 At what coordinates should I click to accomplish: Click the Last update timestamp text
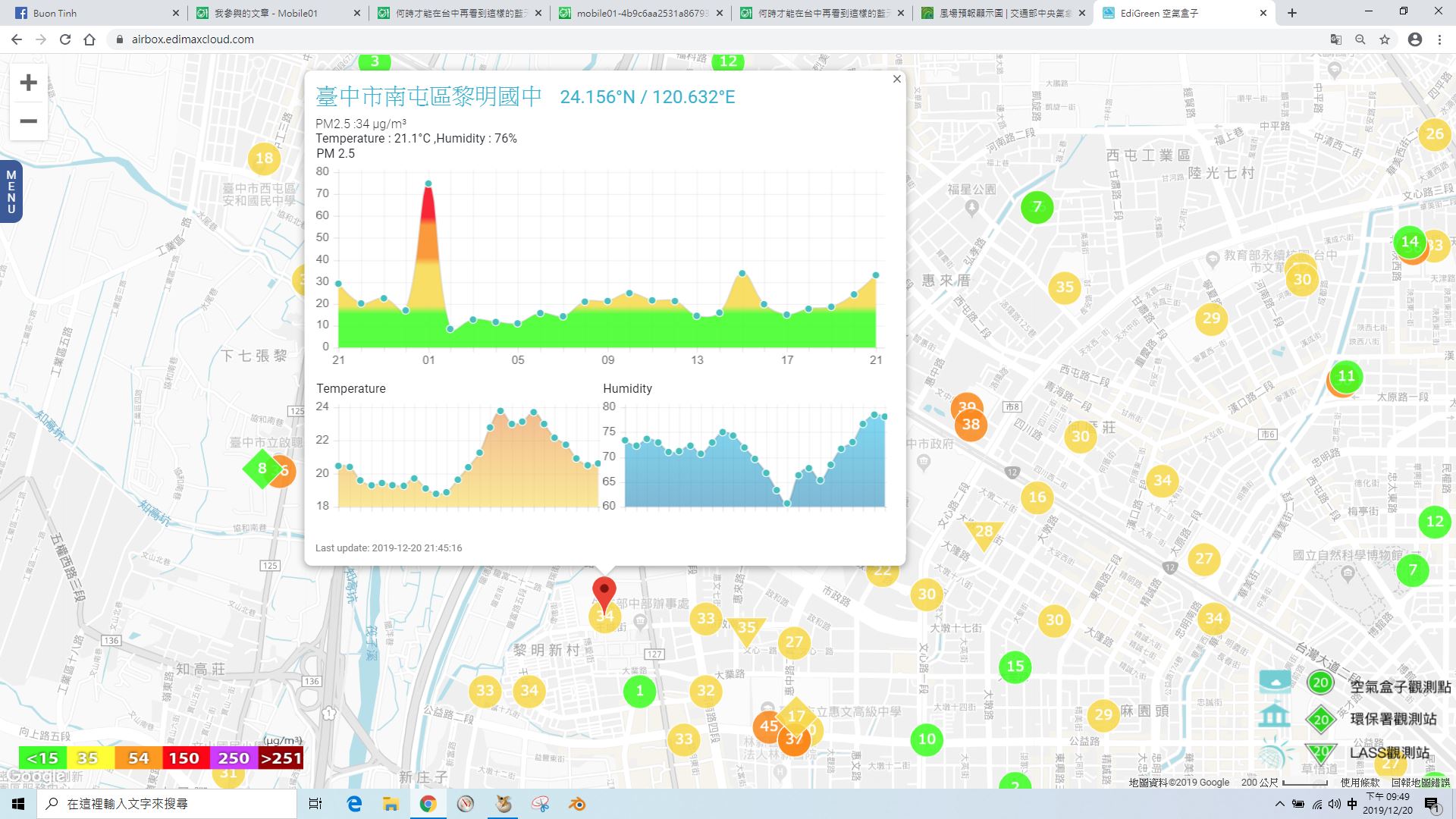click(388, 548)
